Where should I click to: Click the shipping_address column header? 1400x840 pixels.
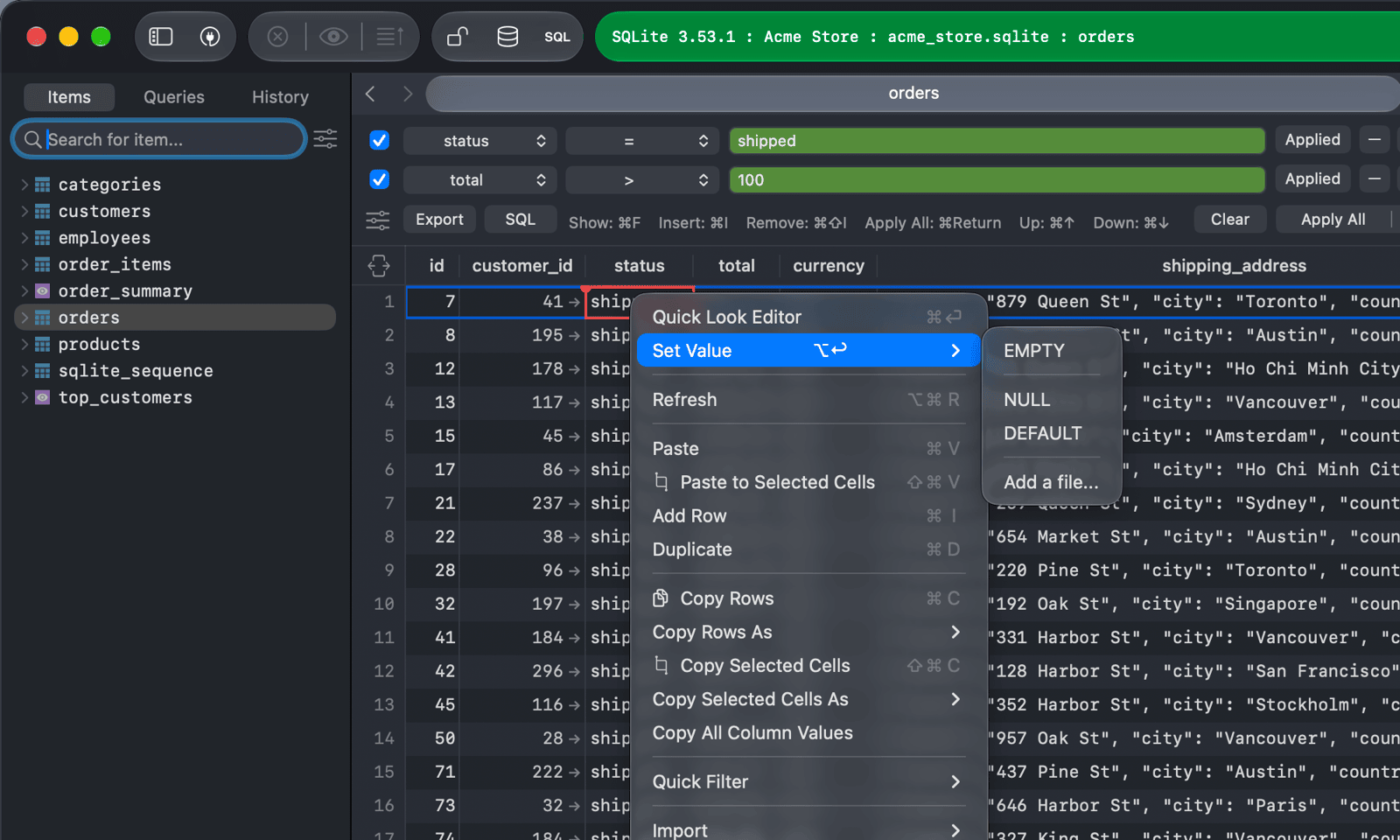pyautogui.click(x=1234, y=266)
